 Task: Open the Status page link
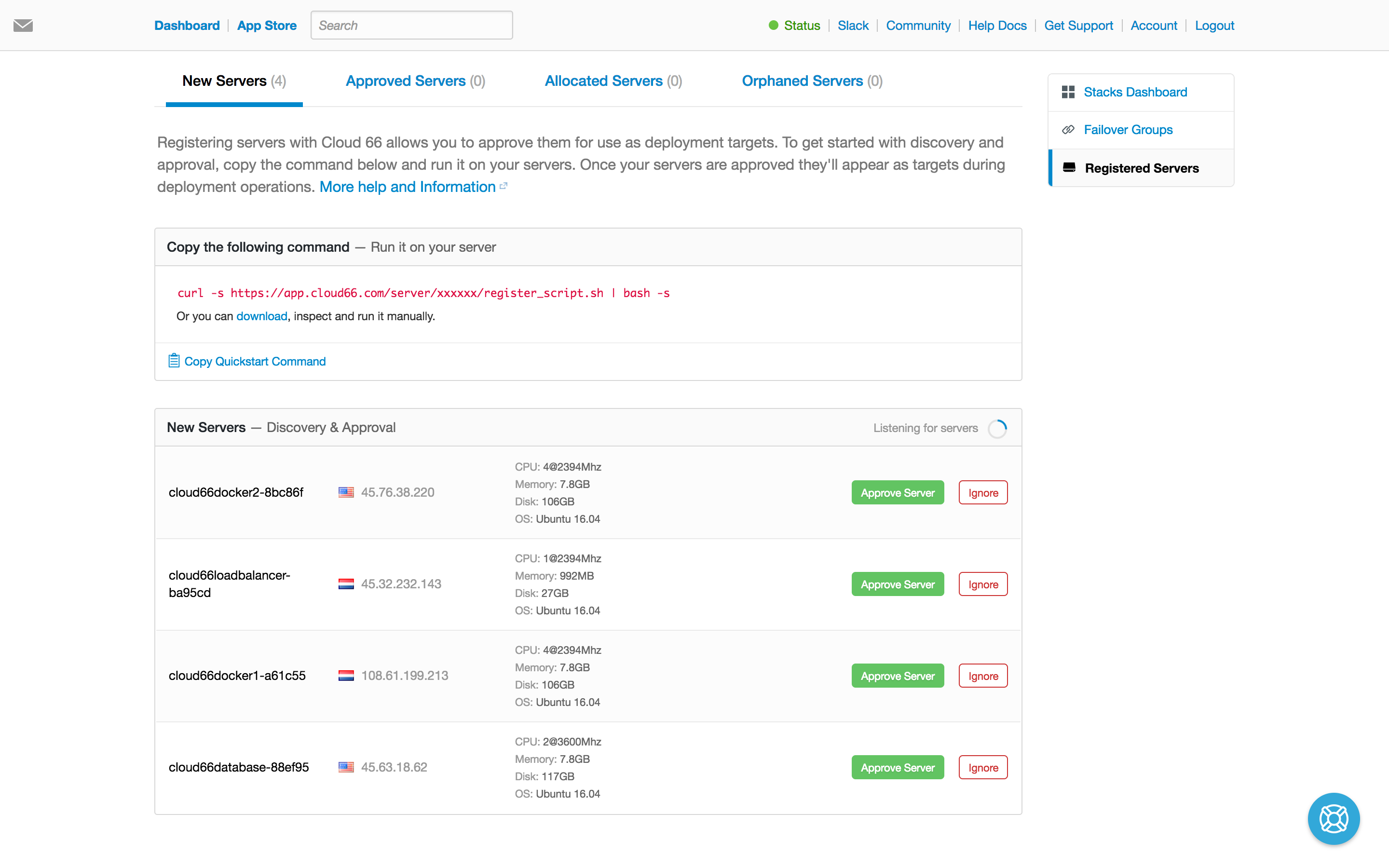point(802,25)
